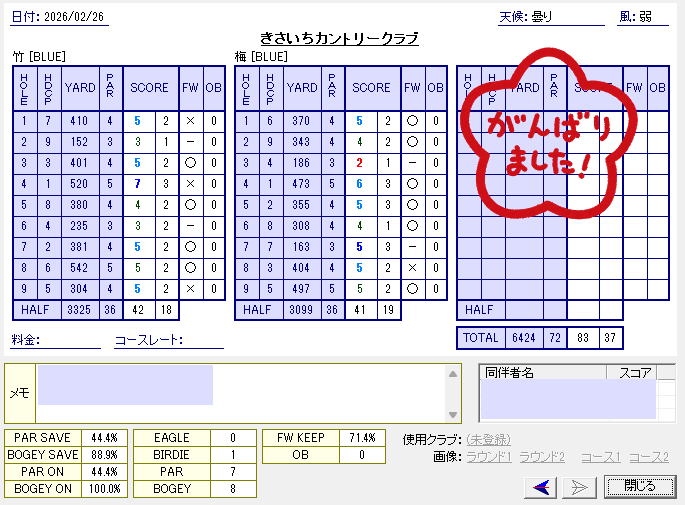Viewport: 685px width, 505px height.
Task: Open the ラウンド1 image link
Action: [490, 457]
